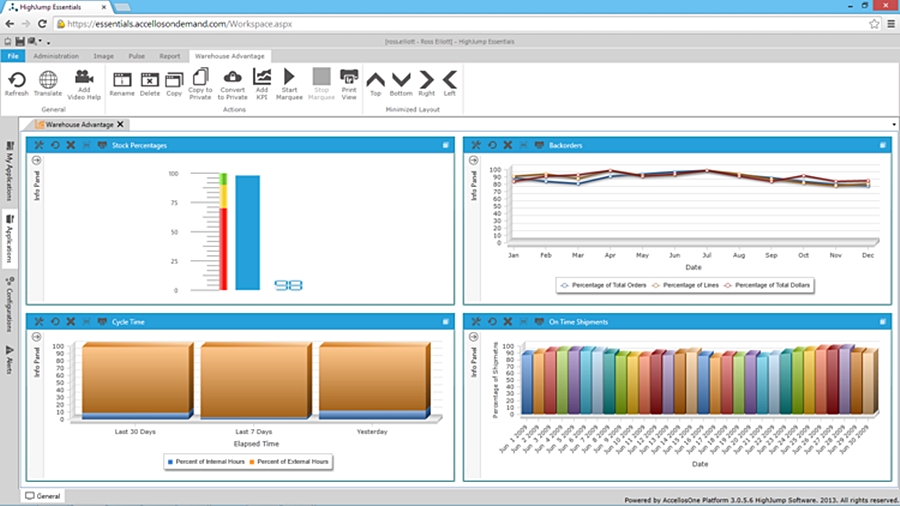Toggle Percent of External Hours legend
This screenshot has height=506, width=900.
click(x=289, y=461)
